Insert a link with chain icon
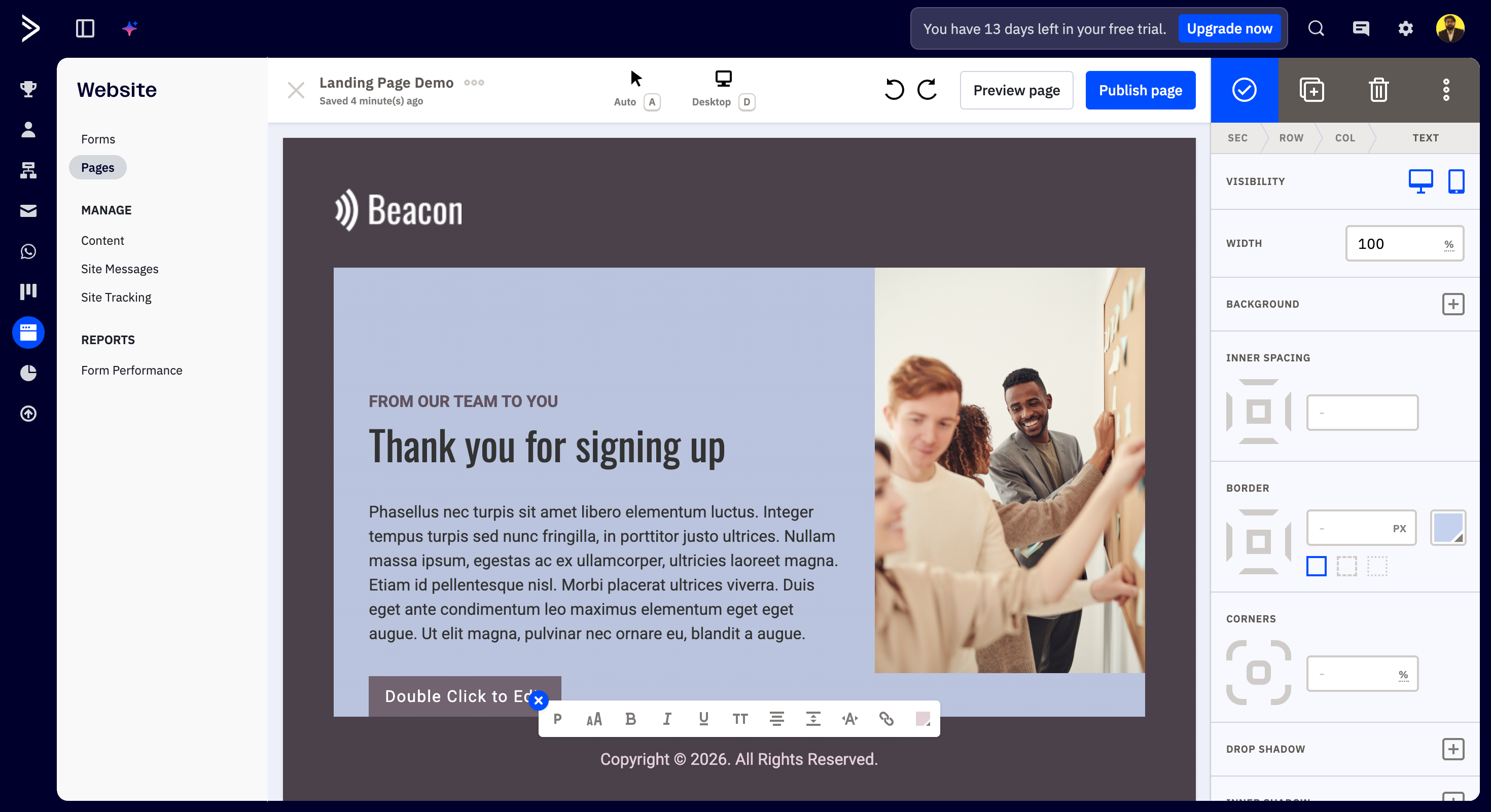This screenshot has width=1491, height=812. (886, 719)
